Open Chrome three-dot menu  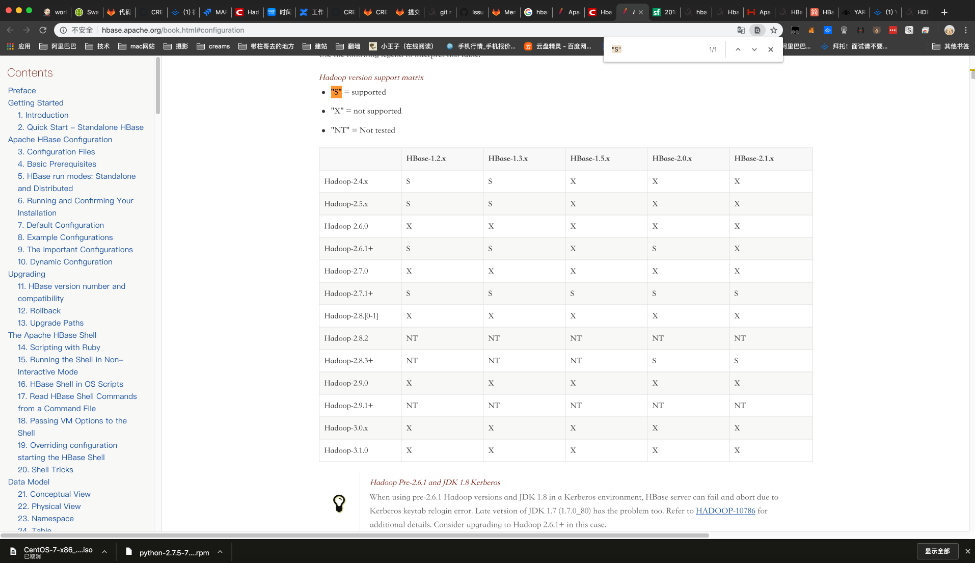(x=966, y=30)
